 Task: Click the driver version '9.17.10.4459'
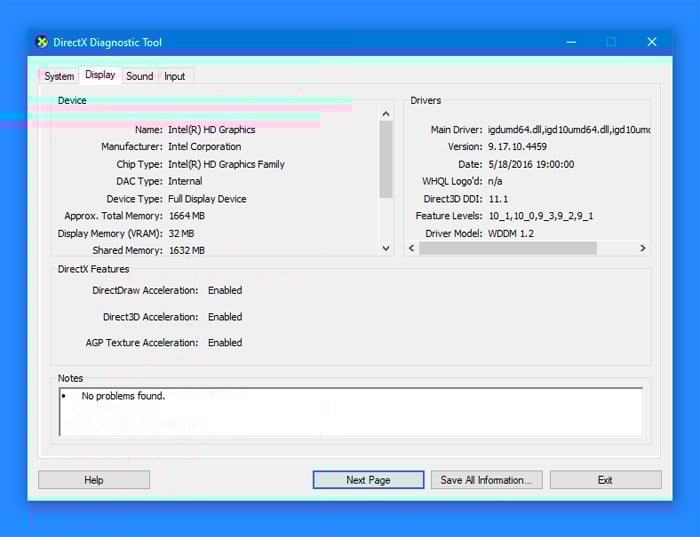coord(517,147)
